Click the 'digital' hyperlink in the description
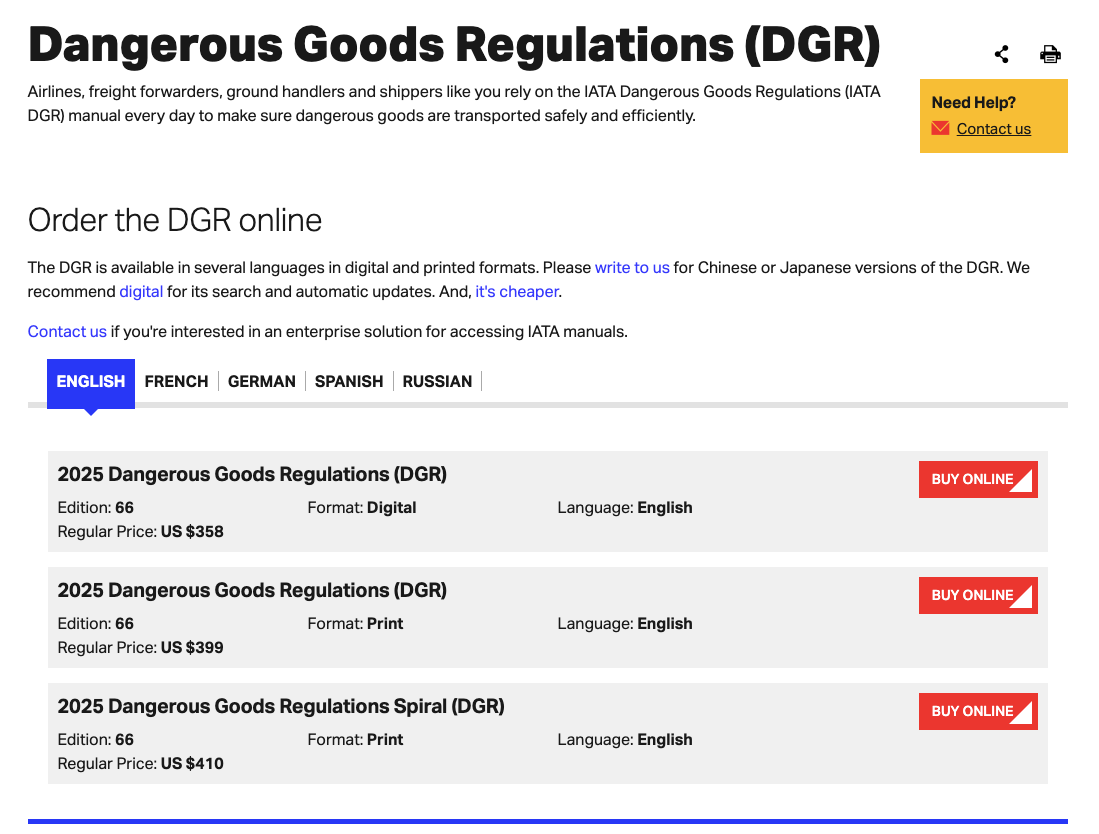The width and height of the screenshot is (1099, 834). 141,291
